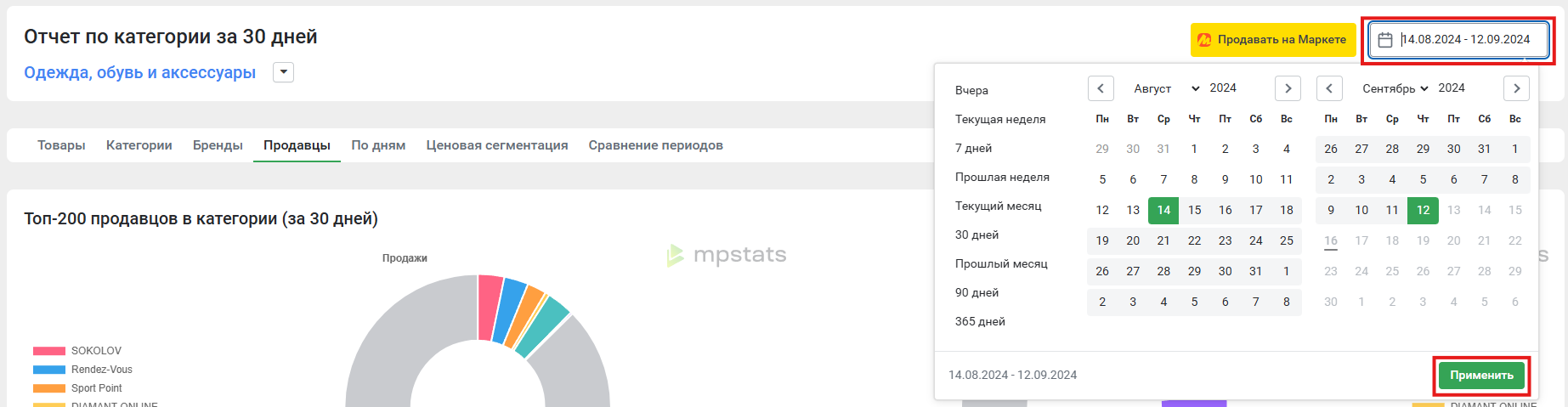Go to next month in August calendar

point(1288,88)
